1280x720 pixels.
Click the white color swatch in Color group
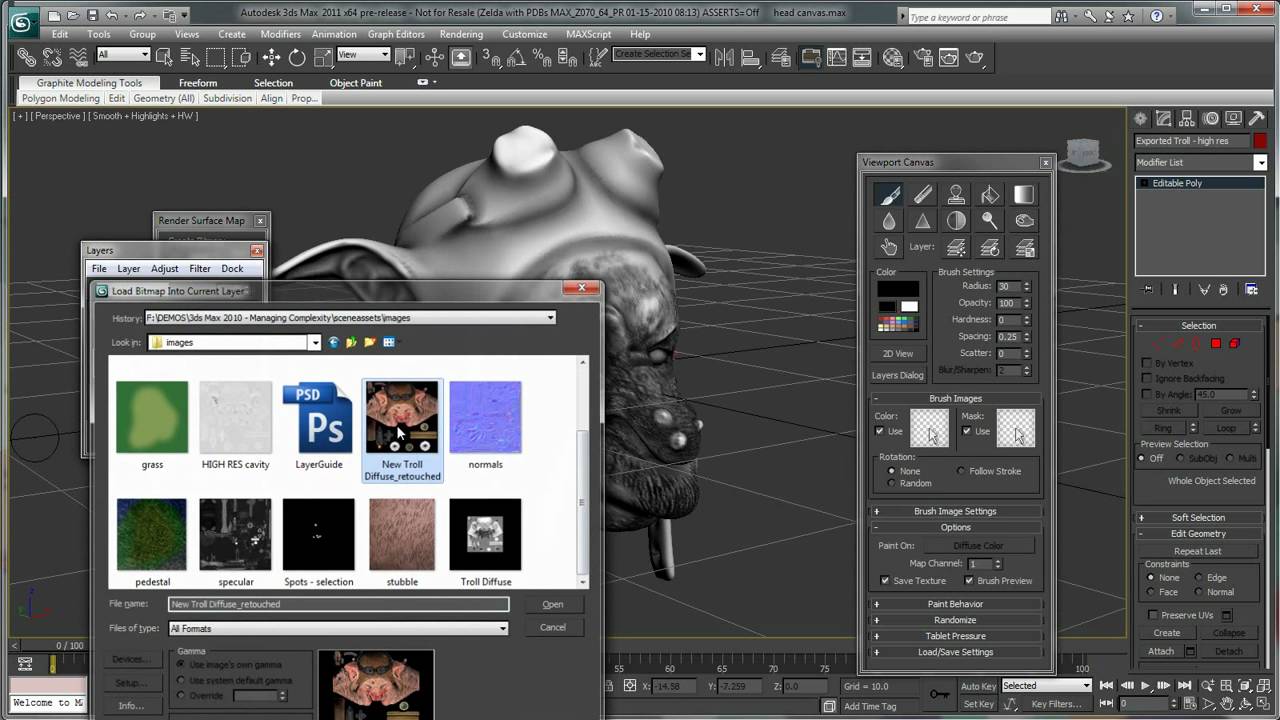909,307
